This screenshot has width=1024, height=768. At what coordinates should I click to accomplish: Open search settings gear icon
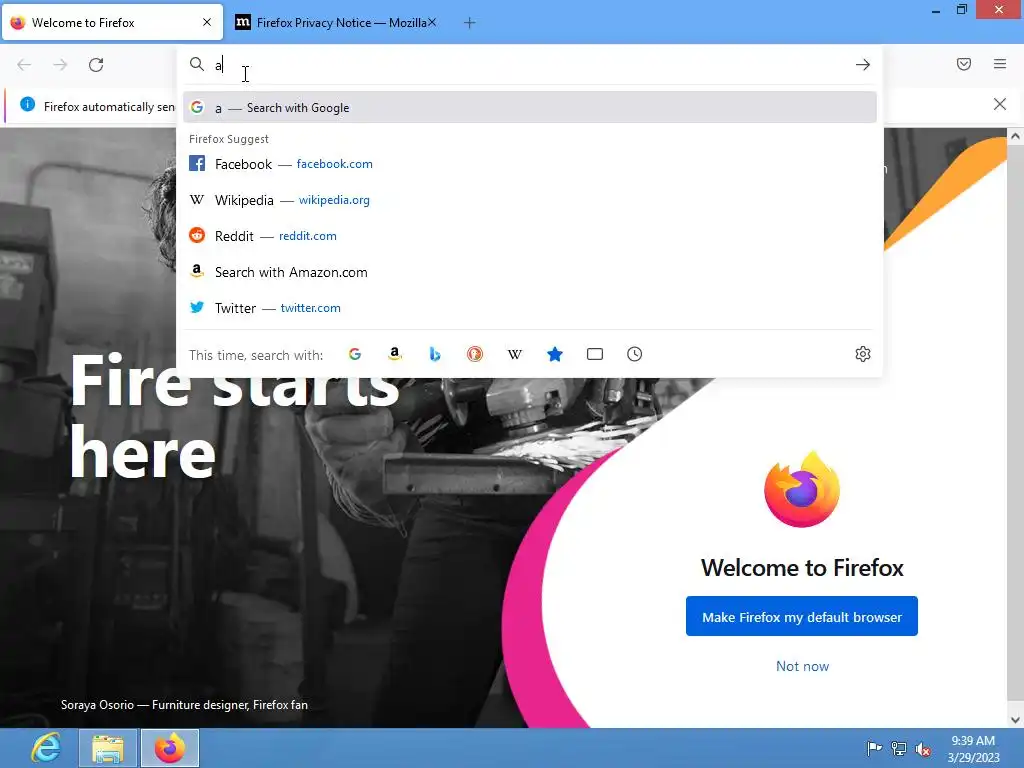point(863,354)
